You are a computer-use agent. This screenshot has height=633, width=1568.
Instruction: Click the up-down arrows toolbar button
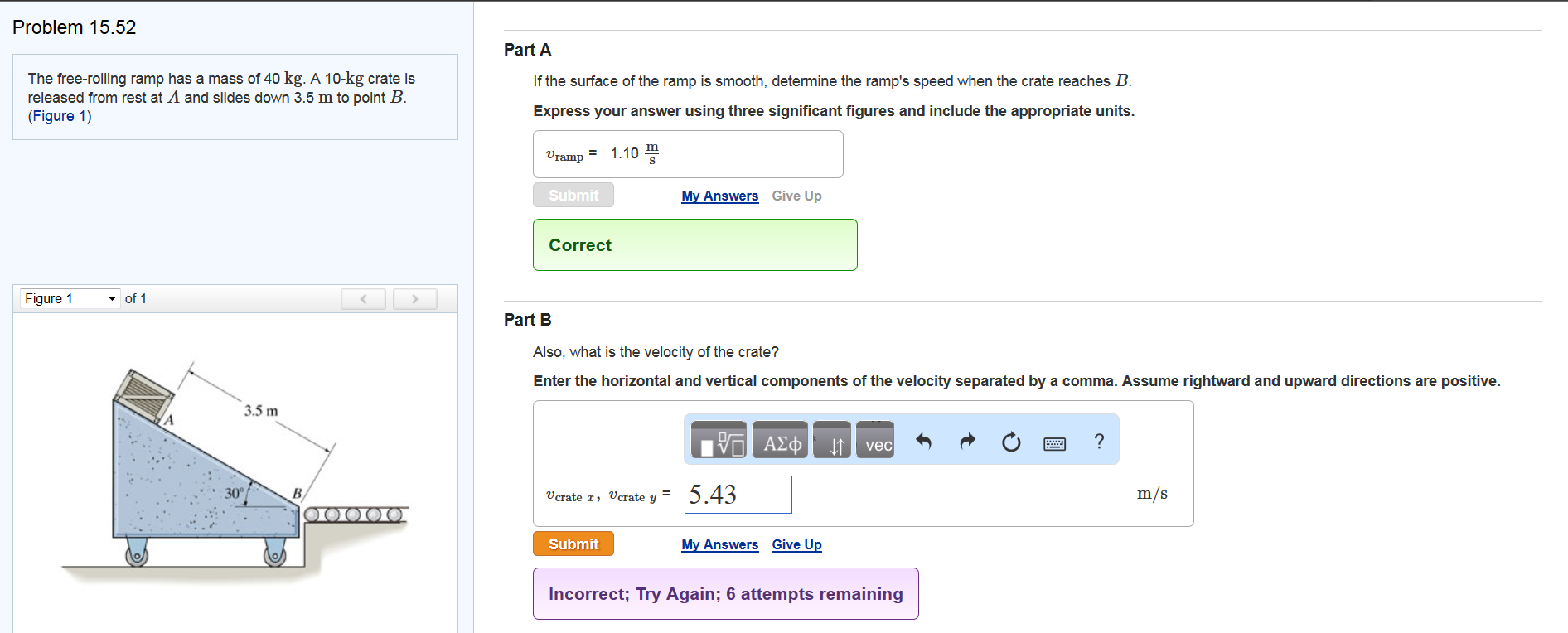coord(832,441)
